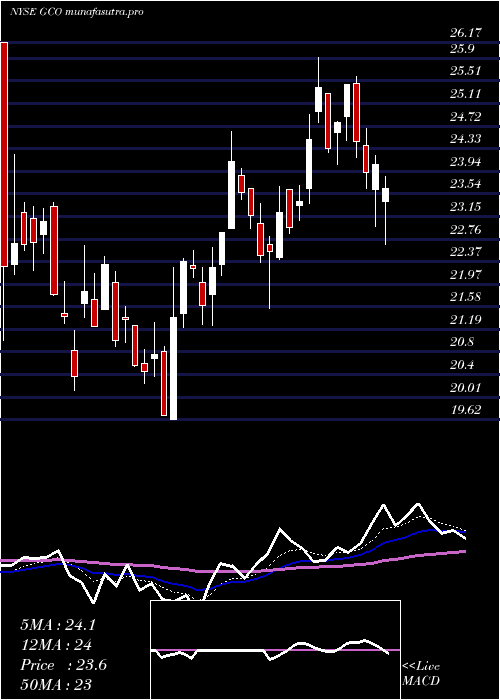Select the 22.76 price axis label
500x700 pixels.
tap(466, 230)
